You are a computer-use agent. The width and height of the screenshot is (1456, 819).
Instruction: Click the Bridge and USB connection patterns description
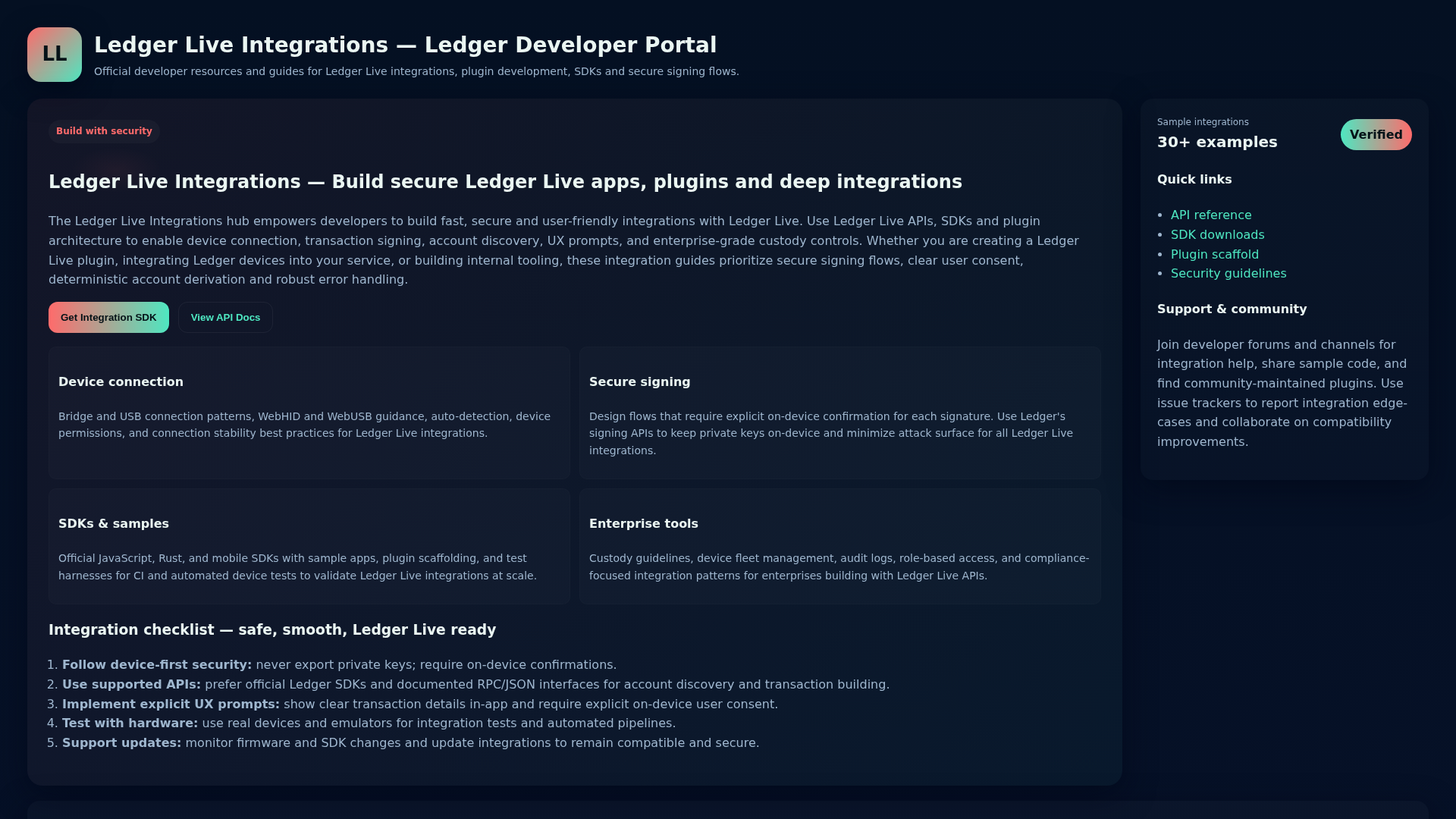(x=304, y=425)
